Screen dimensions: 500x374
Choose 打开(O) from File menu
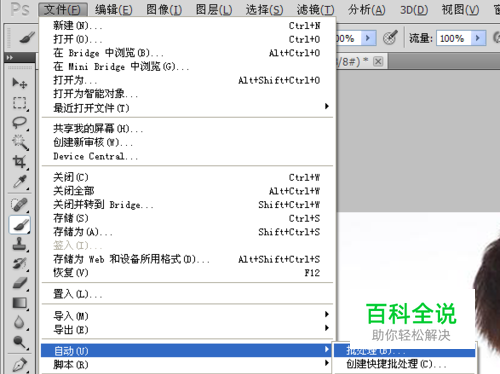coord(187,39)
